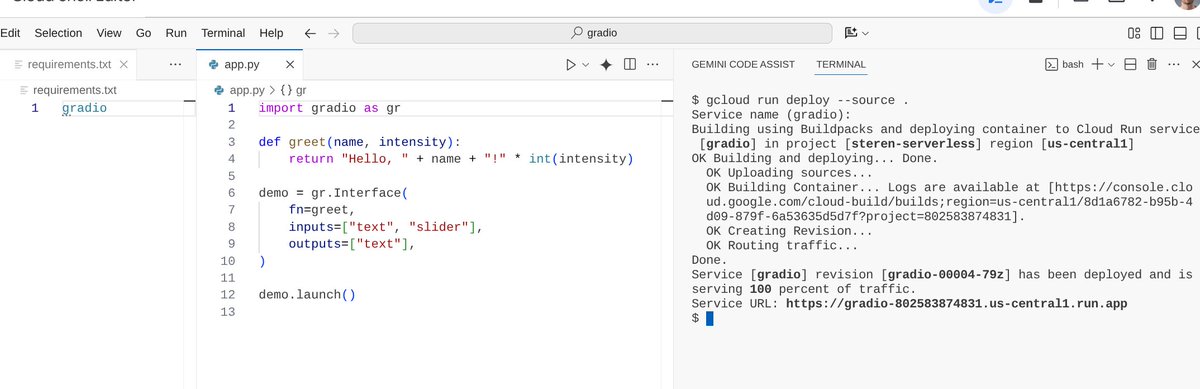Go back using the left arrow

point(310,33)
